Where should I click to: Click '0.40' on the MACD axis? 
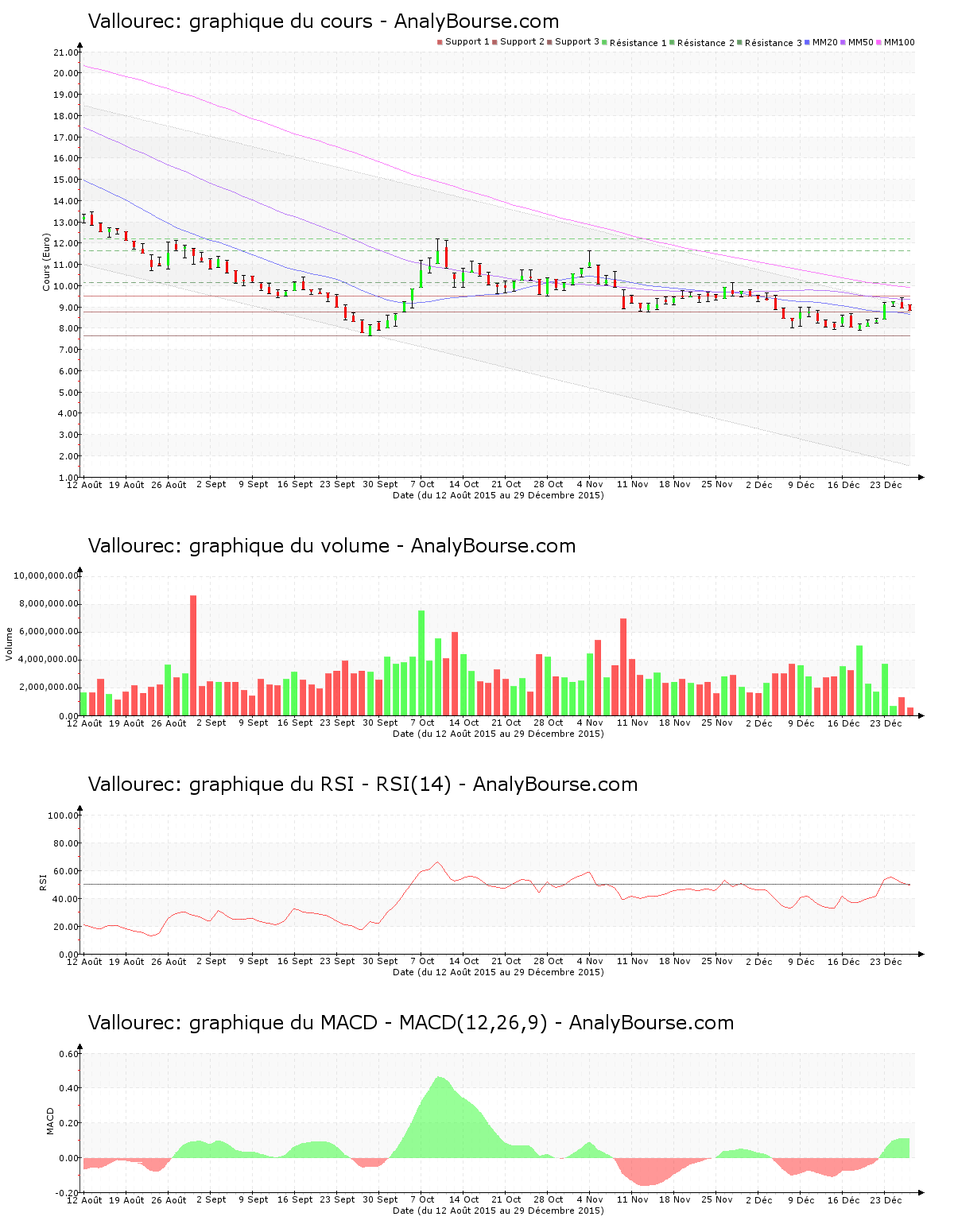tap(68, 1088)
